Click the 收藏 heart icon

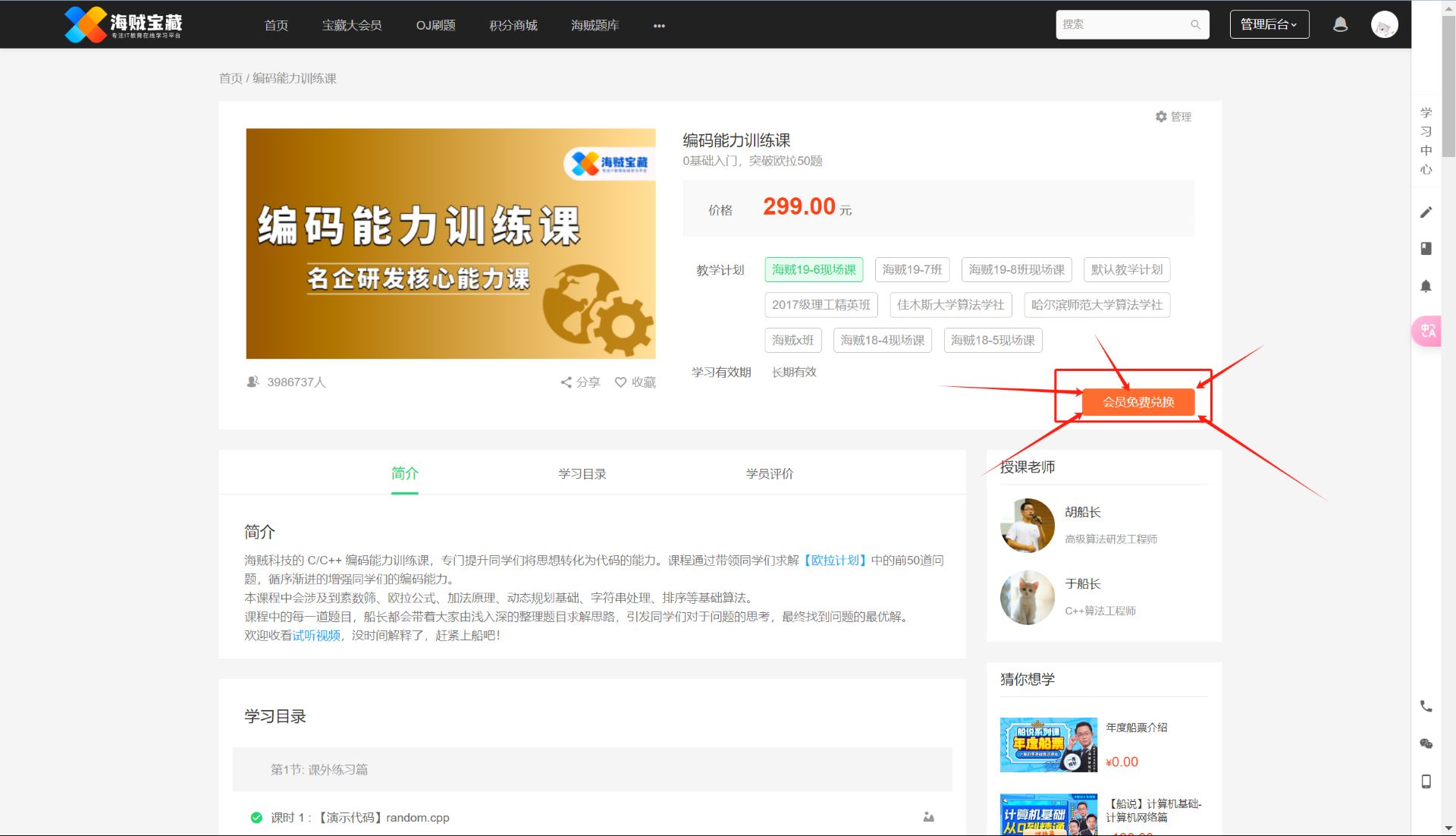pyautogui.click(x=635, y=382)
